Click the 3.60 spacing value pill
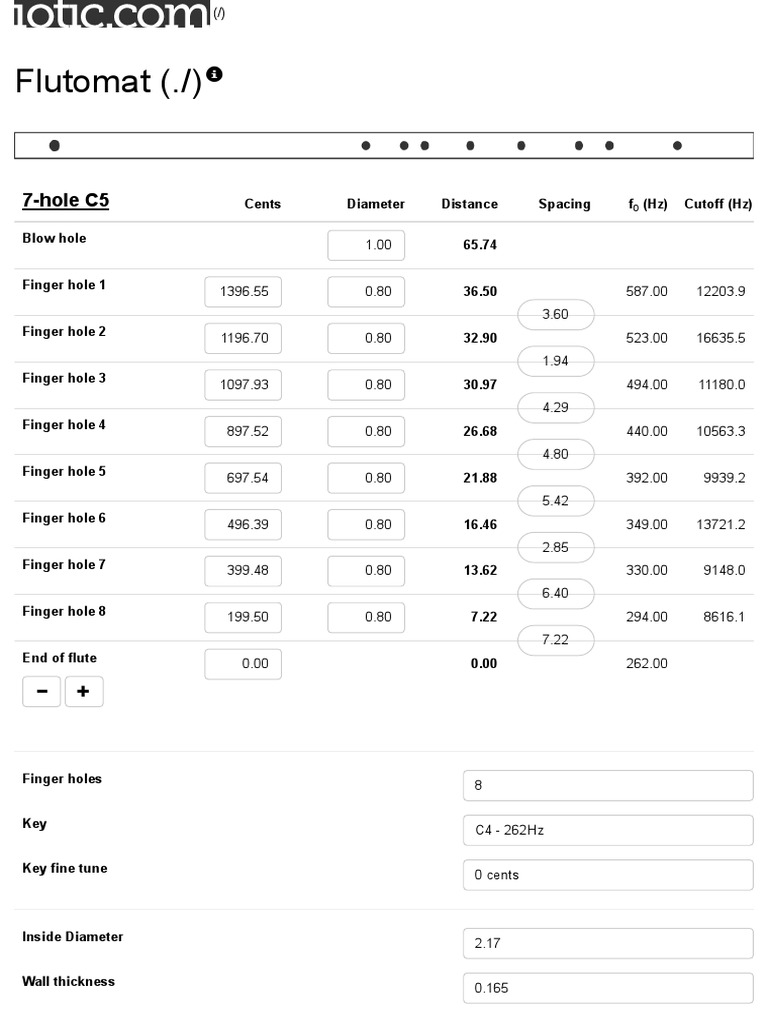 [x=555, y=315]
